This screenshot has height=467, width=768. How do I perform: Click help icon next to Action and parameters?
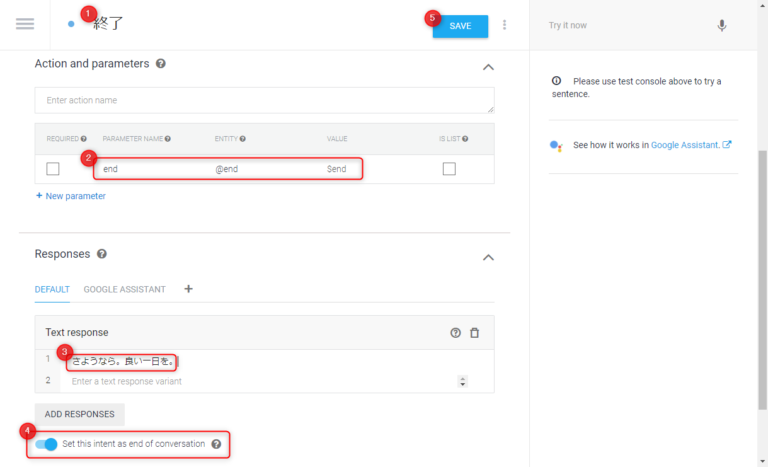coord(161,64)
